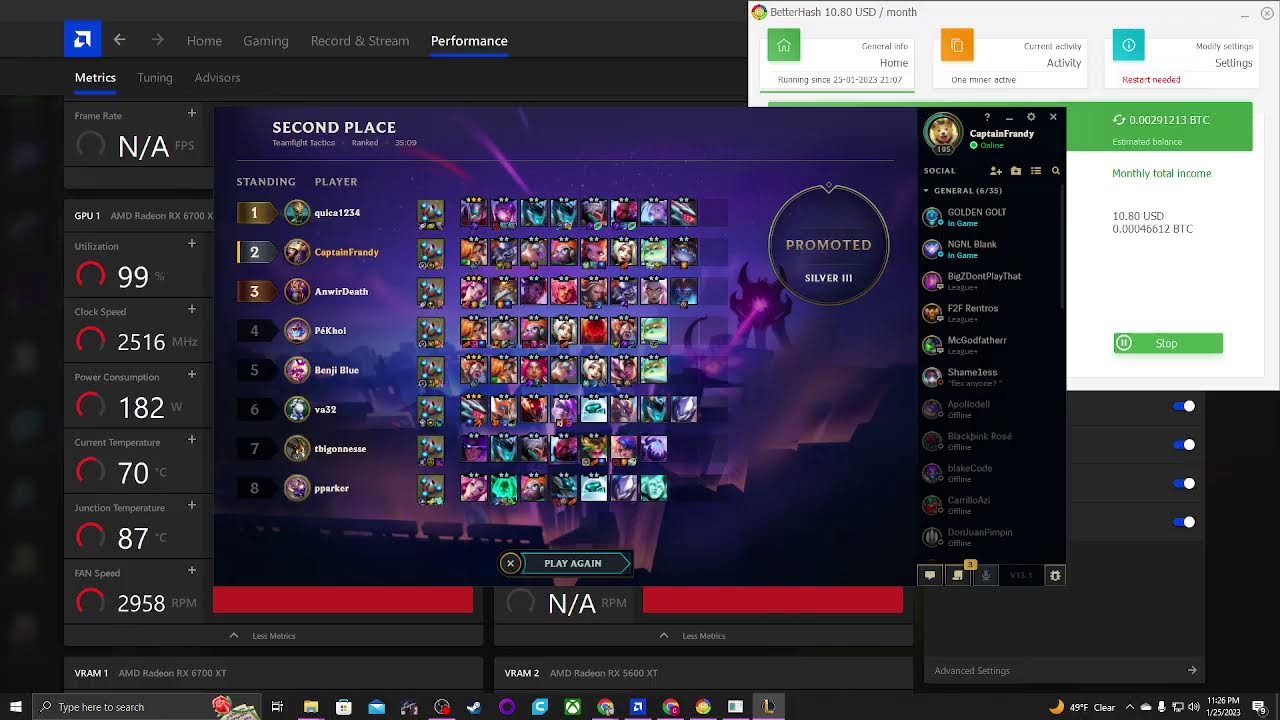Switch to the Gaming tab
Image resolution: width=1280 pixels, height=720 pixels.
pyautogui.click(x=266, y=41)
